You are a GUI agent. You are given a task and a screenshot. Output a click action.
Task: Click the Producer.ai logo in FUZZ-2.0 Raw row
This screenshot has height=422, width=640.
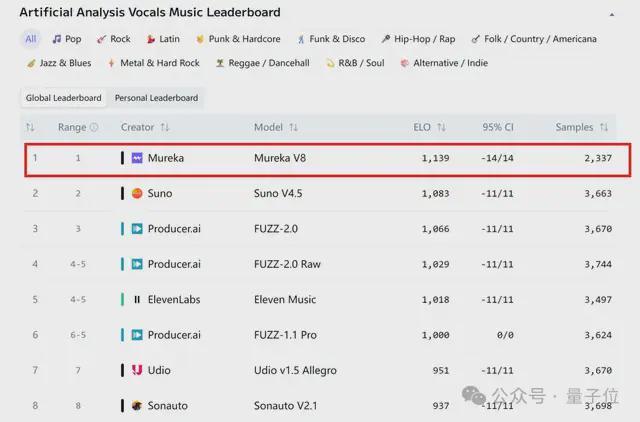click(137, 264)
